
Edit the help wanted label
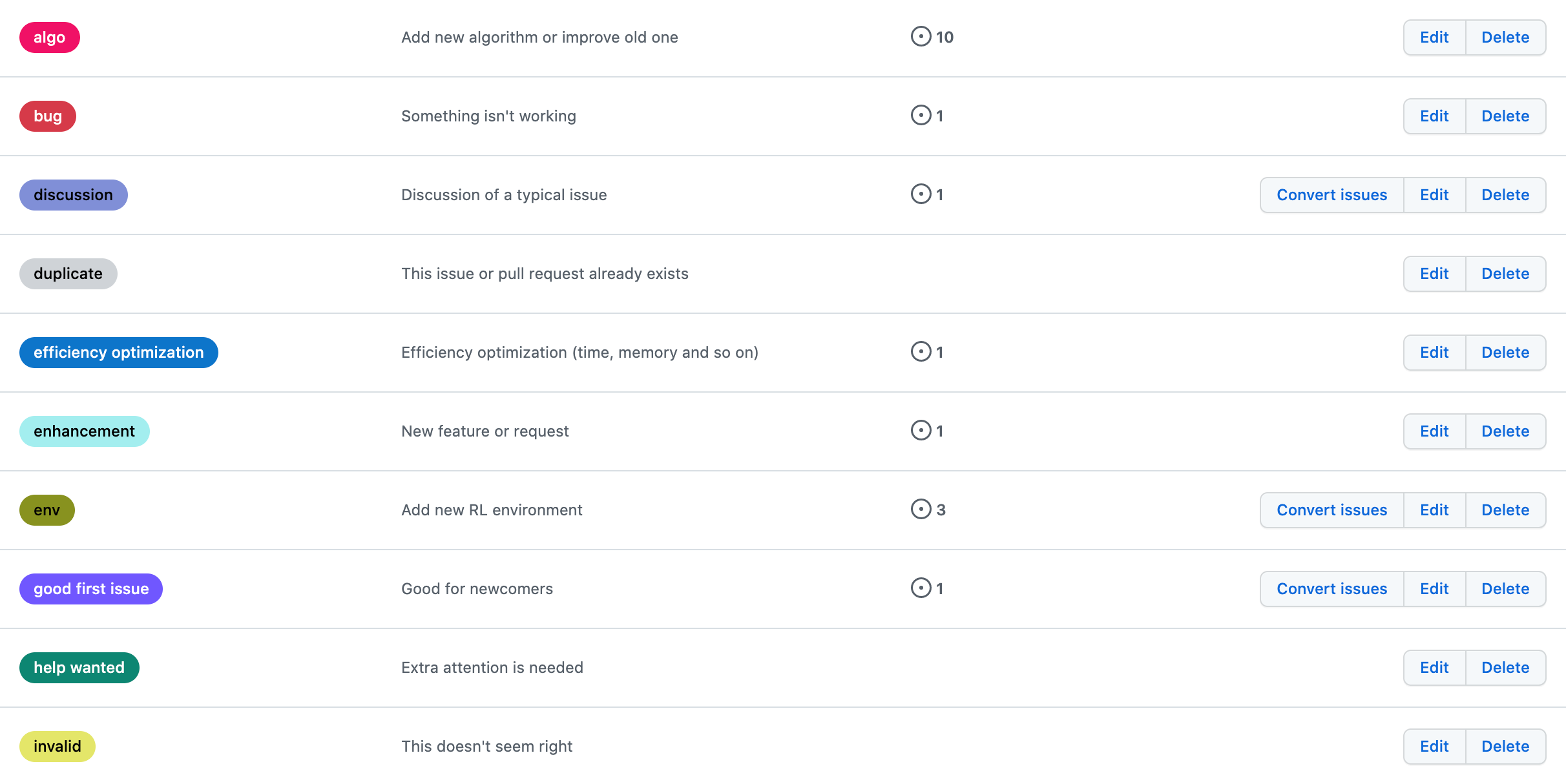coord(1434,668)
